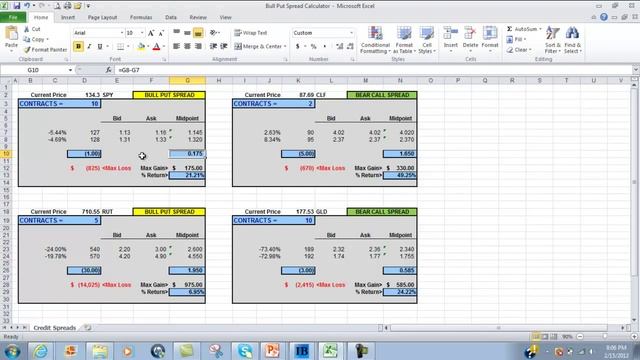Image resolution: width=640 pixels, height=360 pixels.
Task: Toggle Underline formatting
Action: coord(100,47)
